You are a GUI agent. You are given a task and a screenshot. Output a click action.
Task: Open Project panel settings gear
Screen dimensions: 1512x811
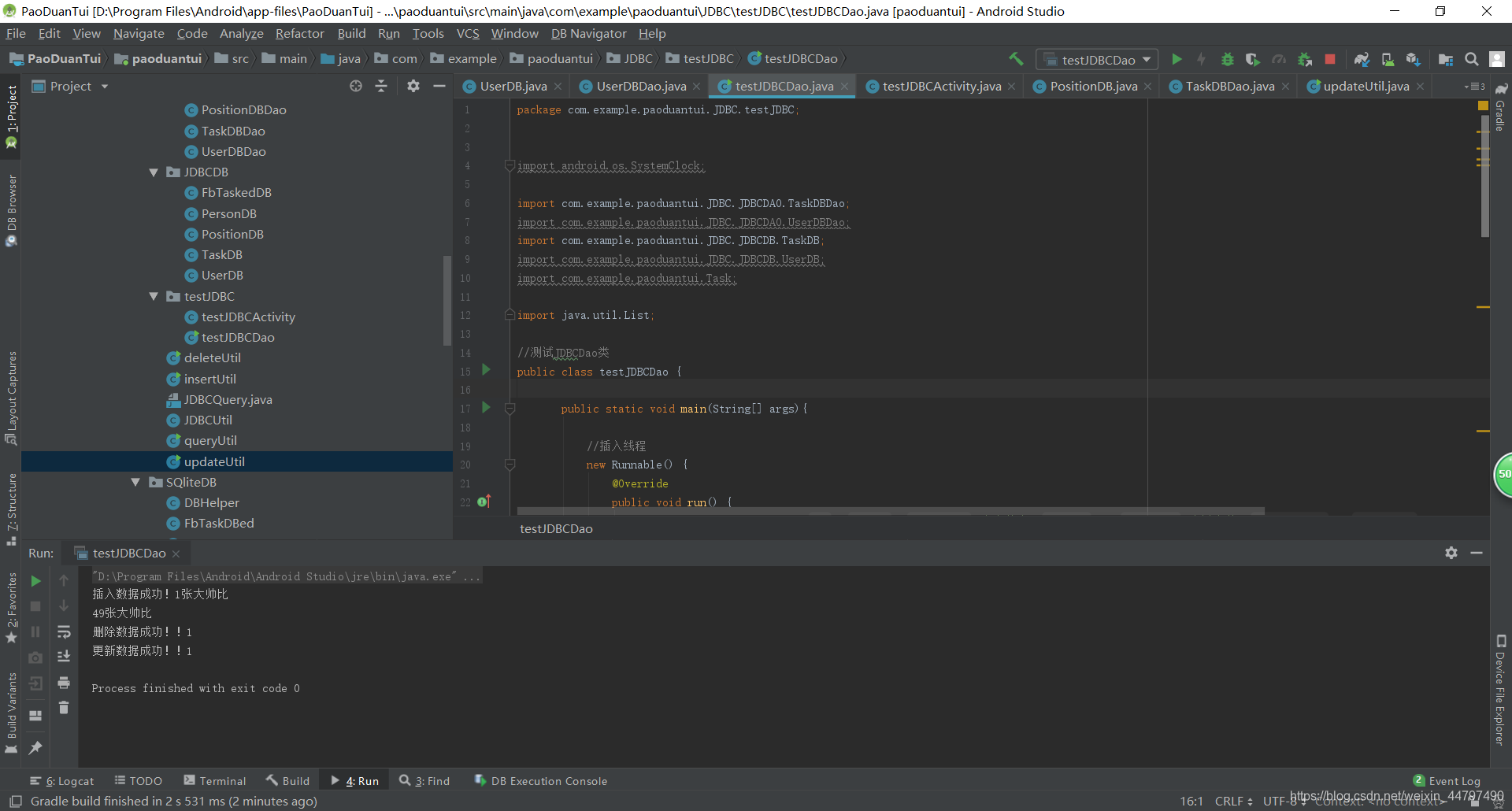[413, 86]
